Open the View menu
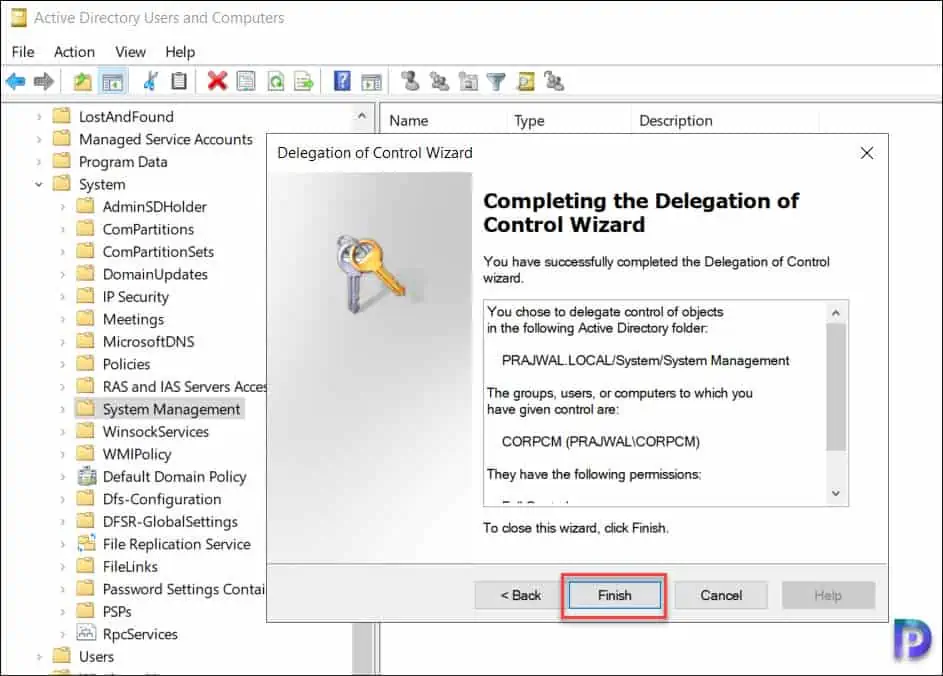The width and height of the screenshot is (943, 676). 131,52
